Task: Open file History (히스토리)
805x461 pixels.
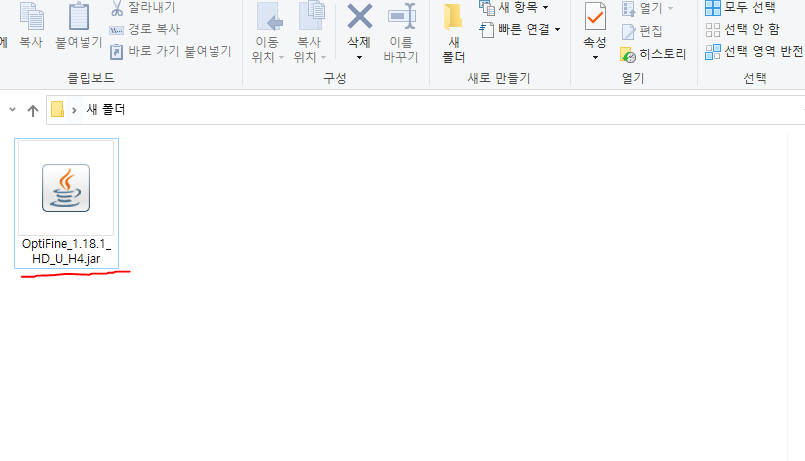Action: (x=653, y=54)
